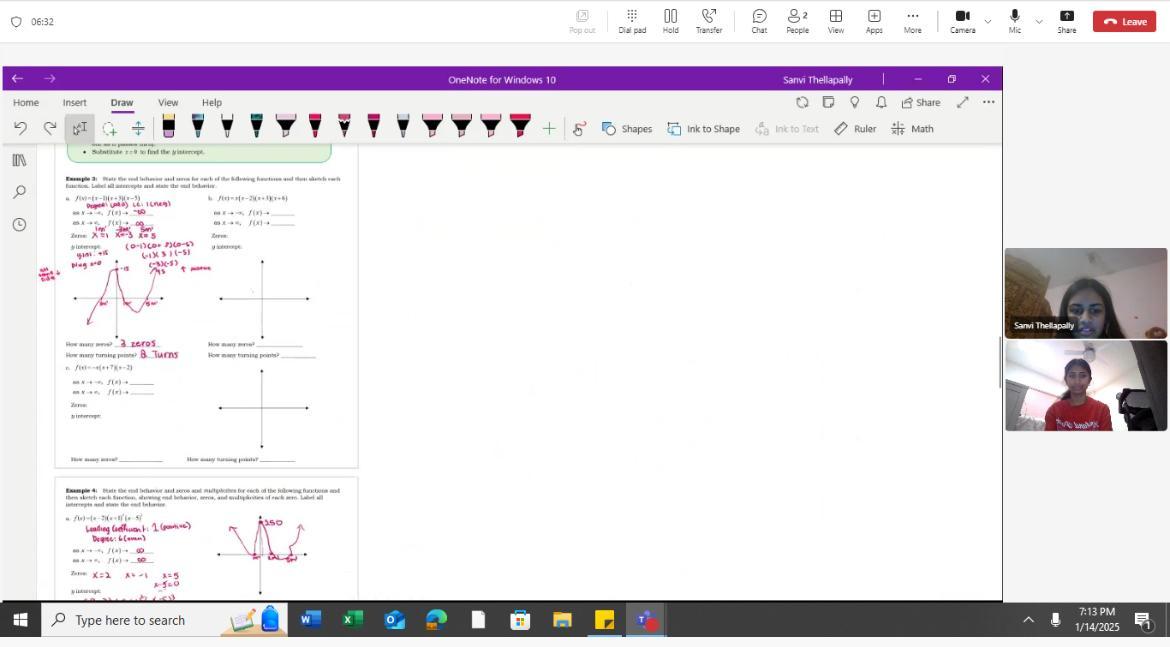
Task: Activate Insert or Remove Space tool
Action: (x=138, y=128)
